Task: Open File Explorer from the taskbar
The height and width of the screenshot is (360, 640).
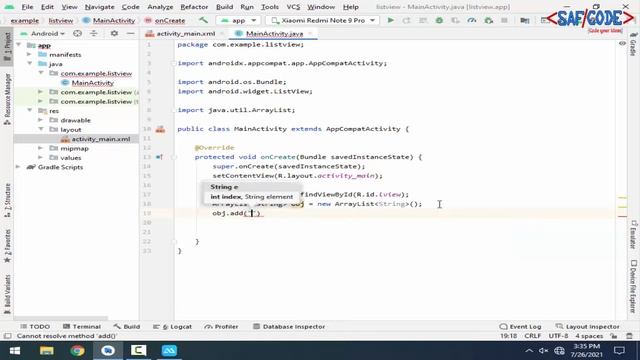Action: coord(47,351)
